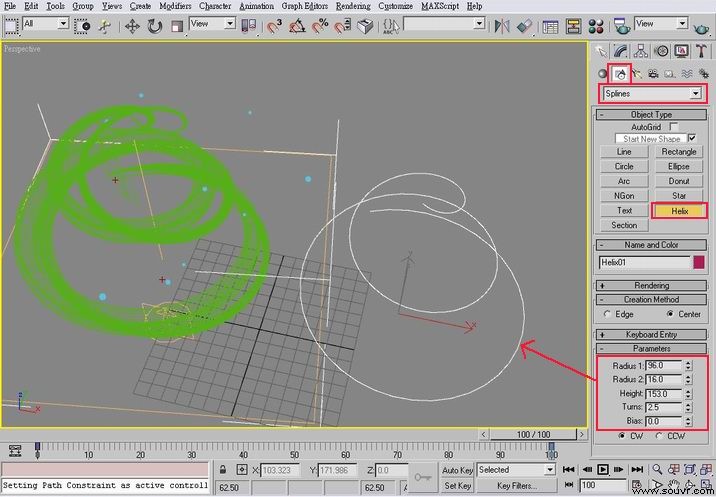This screenshot has width=716, height=497.
Task: Select the Edge creation method
Action: tap(607, 314)
